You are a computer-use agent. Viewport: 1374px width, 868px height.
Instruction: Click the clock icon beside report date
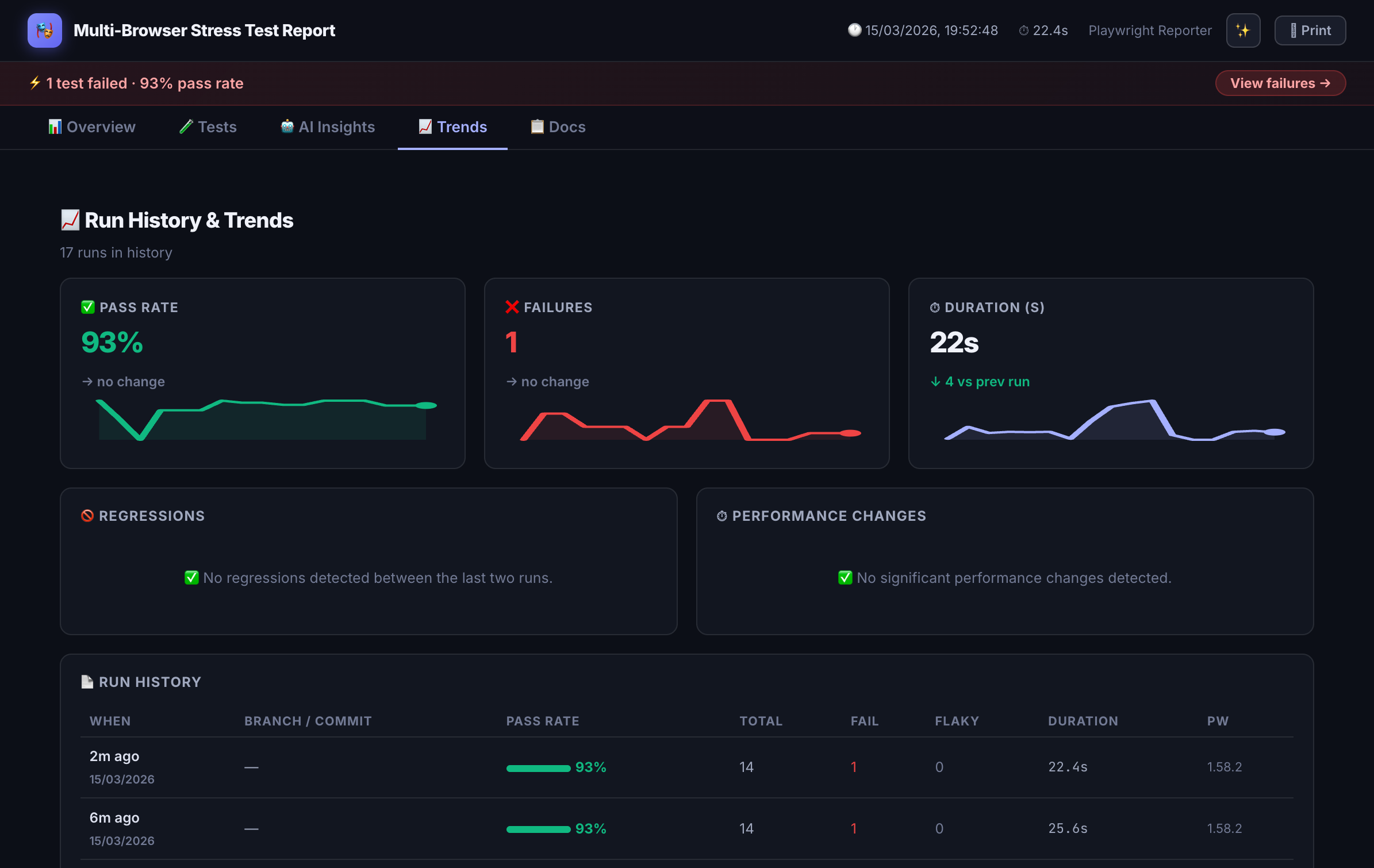855,30
